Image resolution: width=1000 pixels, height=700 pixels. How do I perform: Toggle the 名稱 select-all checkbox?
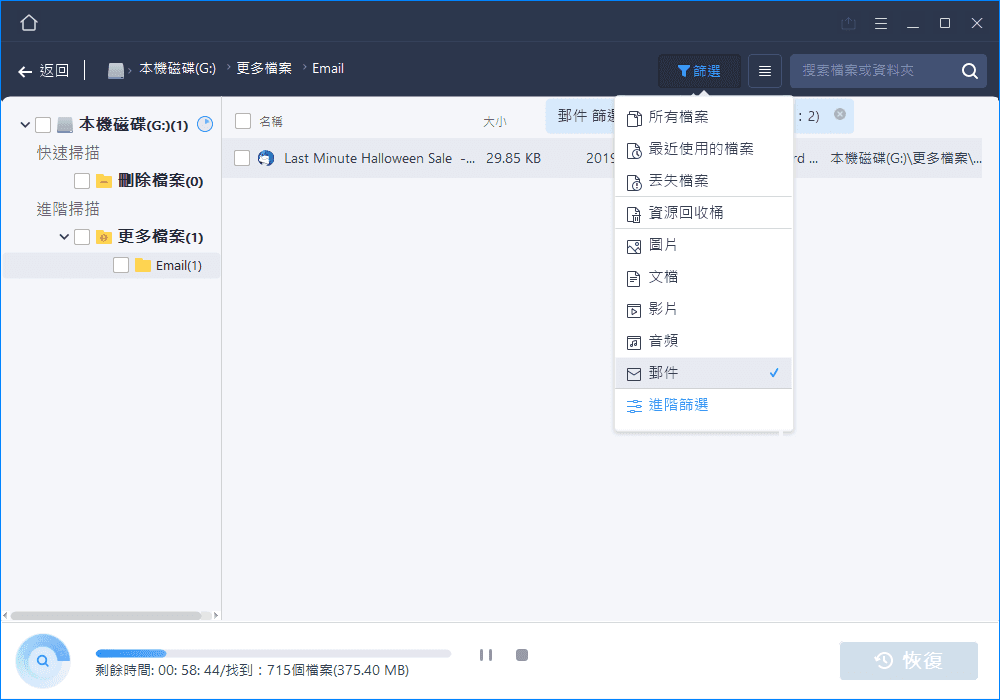coord(243,121)
